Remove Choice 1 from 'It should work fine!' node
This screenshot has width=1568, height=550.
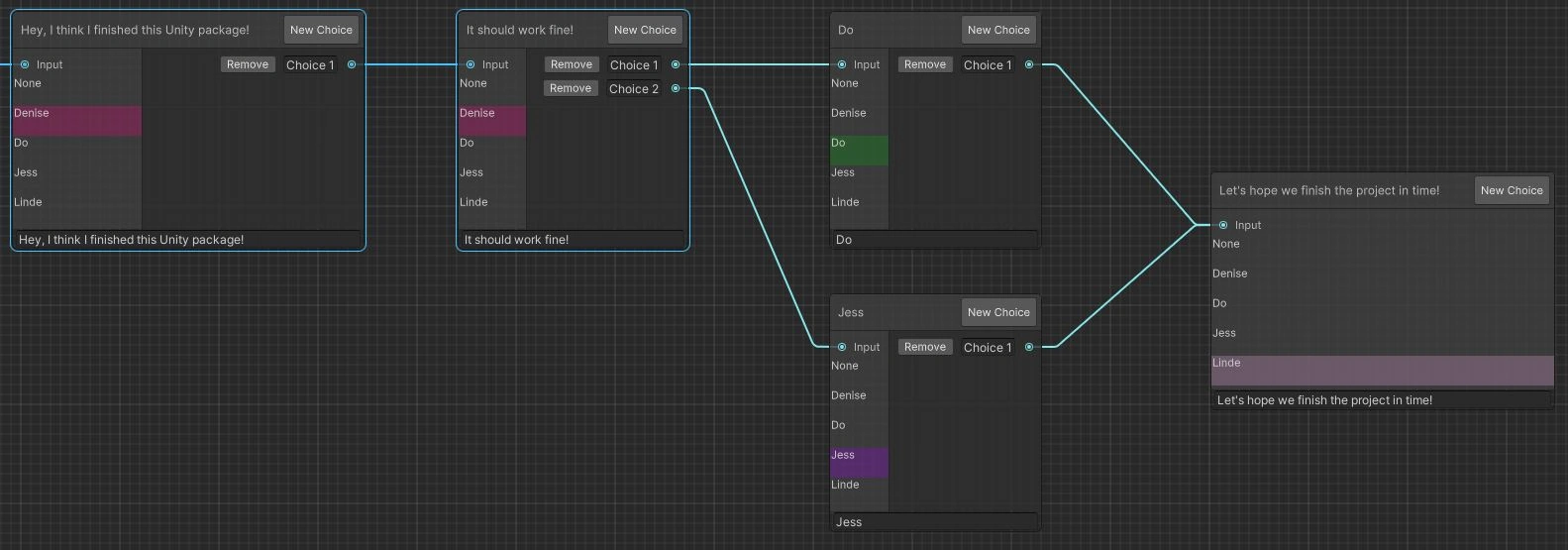click(x=572, y=64)
